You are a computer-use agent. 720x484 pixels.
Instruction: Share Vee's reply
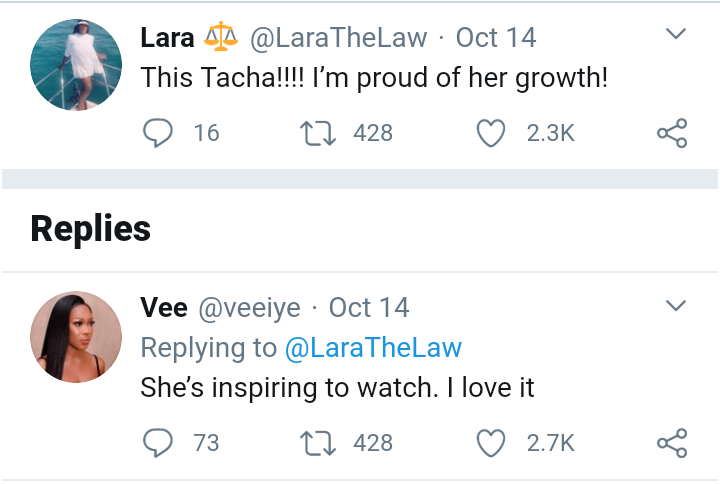pyautogui.click(x=671, y=442)
